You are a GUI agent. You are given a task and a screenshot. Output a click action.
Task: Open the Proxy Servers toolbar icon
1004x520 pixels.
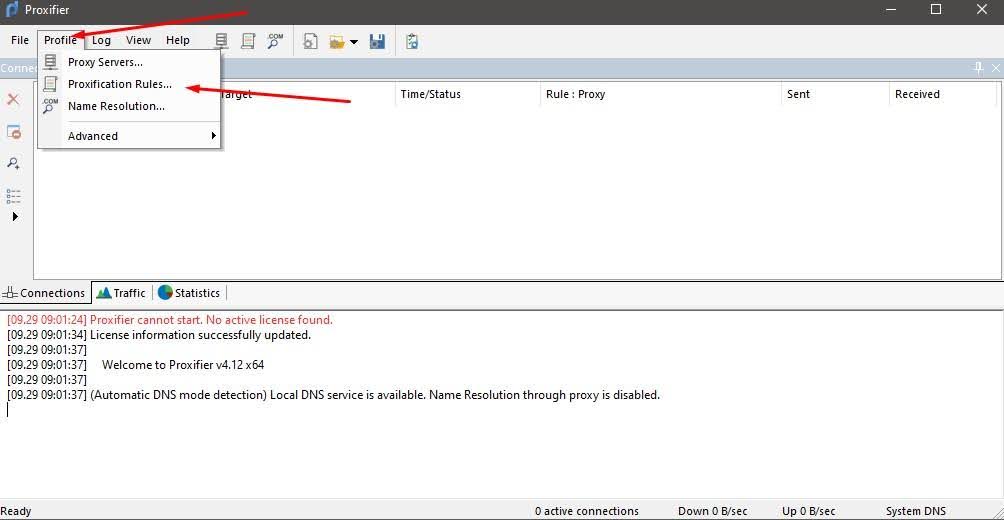(x=222, y=41)
